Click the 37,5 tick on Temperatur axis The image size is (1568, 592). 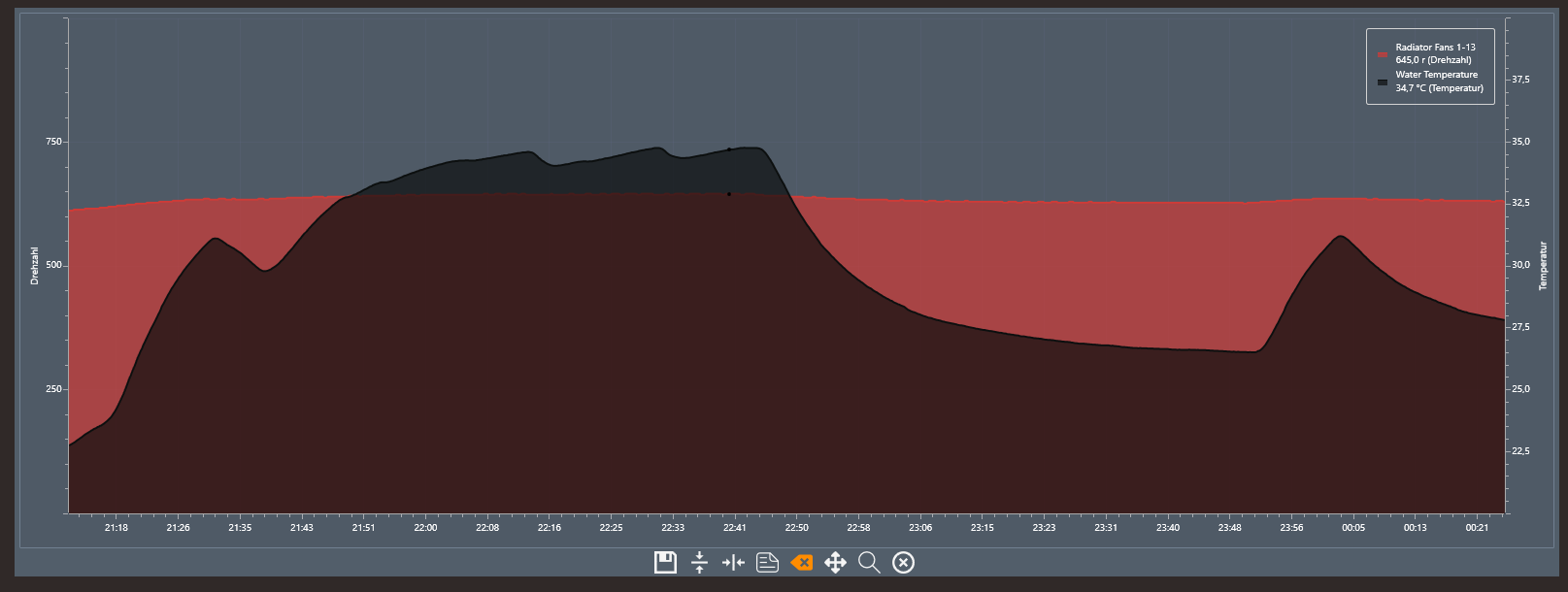[1520, 80]
